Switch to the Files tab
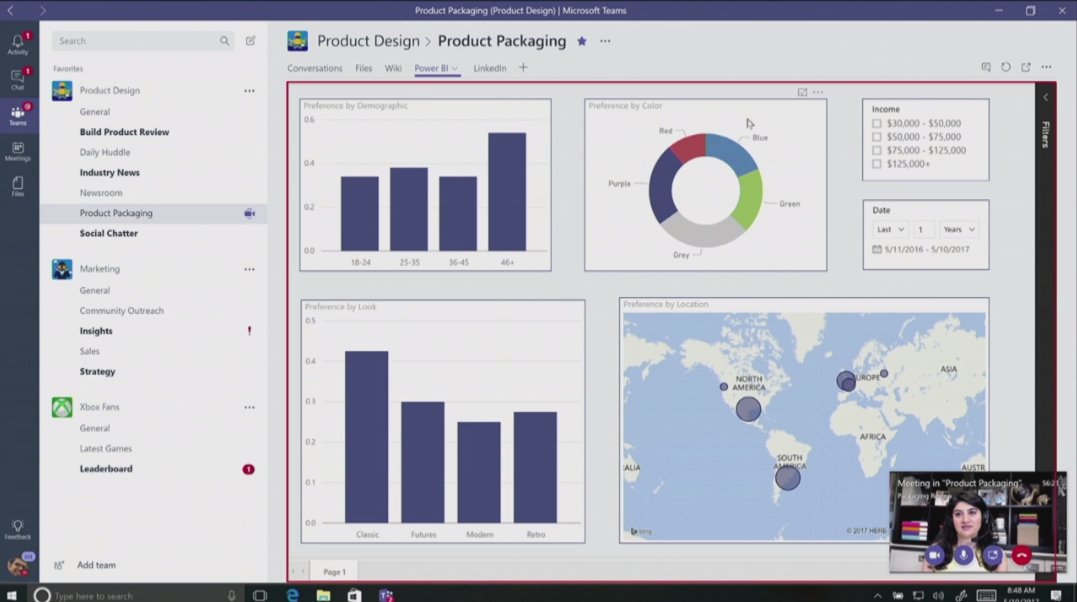 point(363,68)
